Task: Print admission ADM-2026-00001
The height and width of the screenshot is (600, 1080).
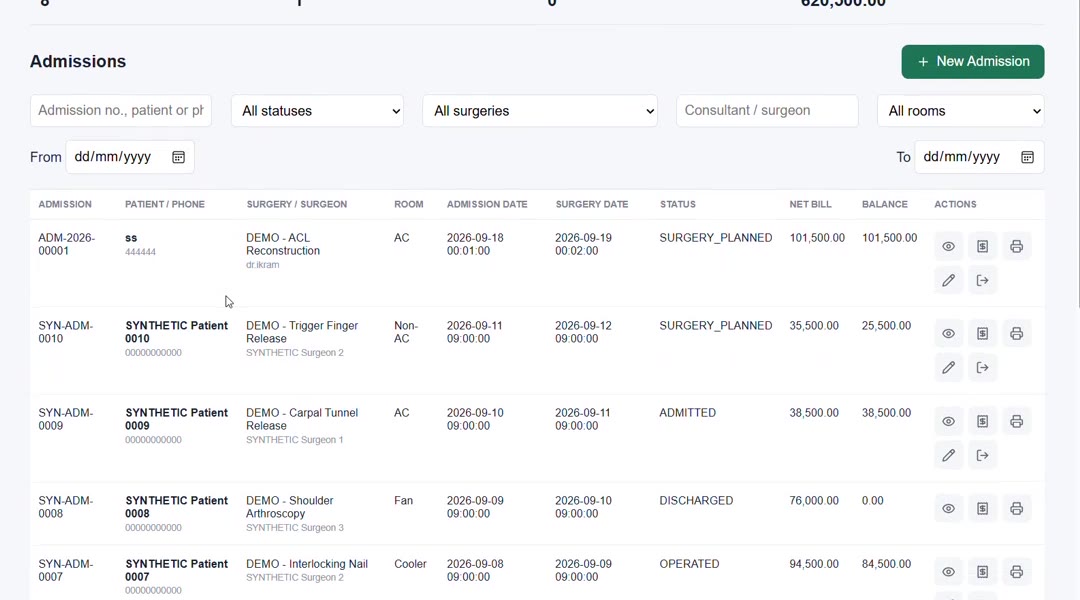Action: 1016,247
